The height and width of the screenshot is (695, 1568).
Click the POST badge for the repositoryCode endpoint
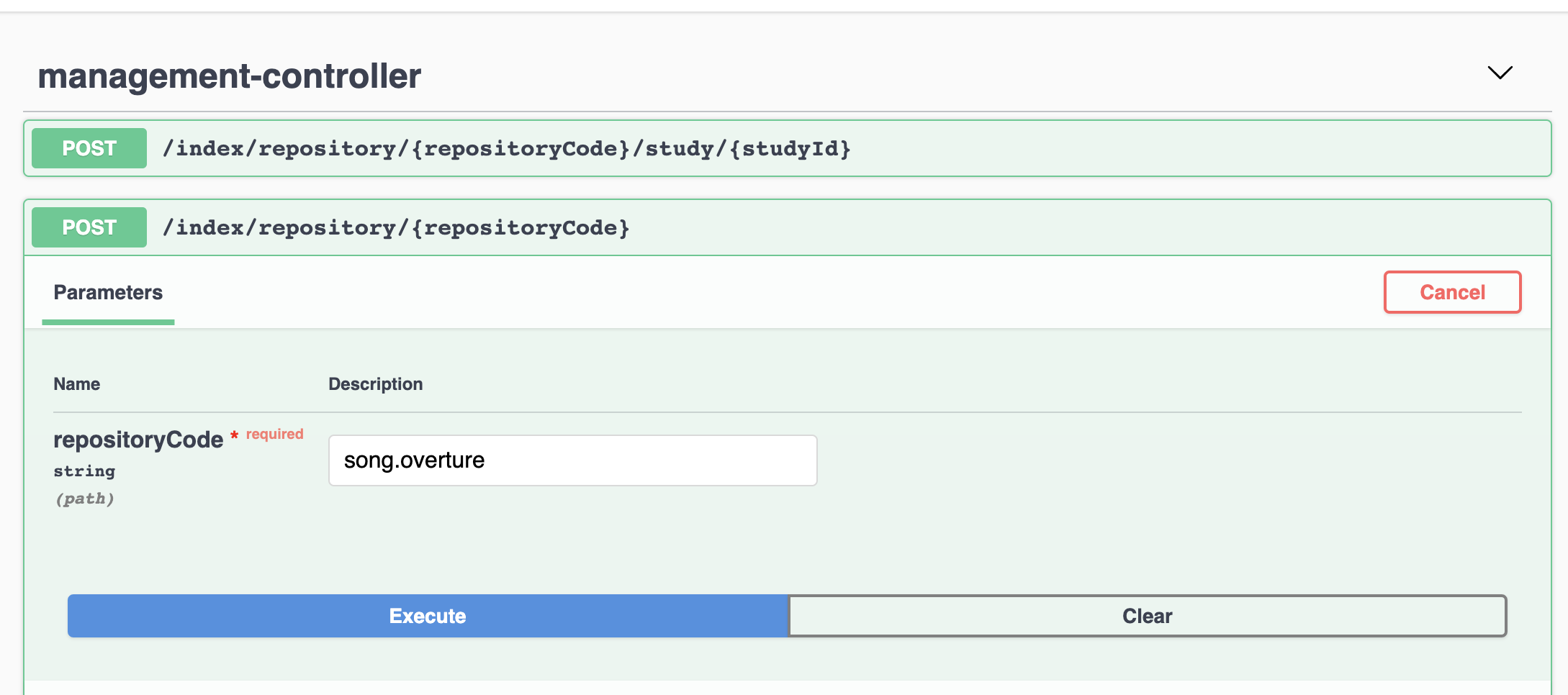click(89, 227)
